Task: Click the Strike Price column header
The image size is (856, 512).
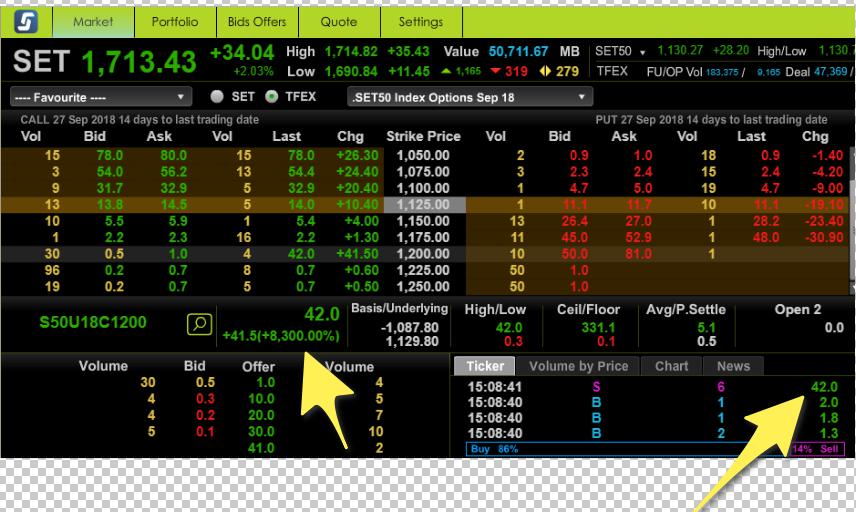Action: click(424, 136)
